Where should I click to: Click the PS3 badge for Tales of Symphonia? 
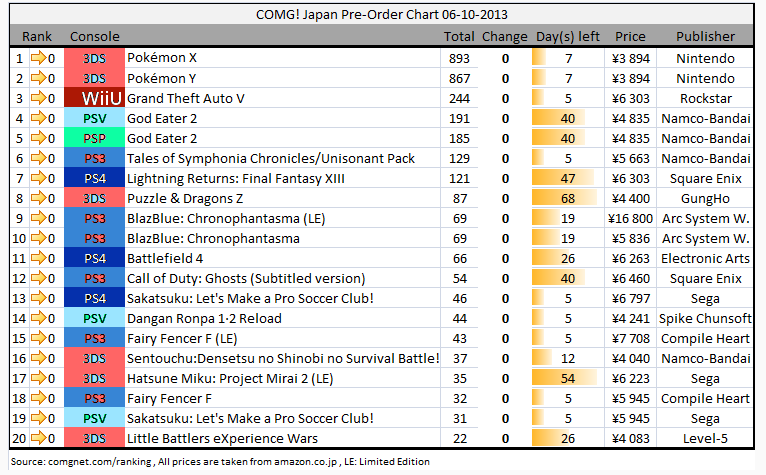[x=94, y=158]
